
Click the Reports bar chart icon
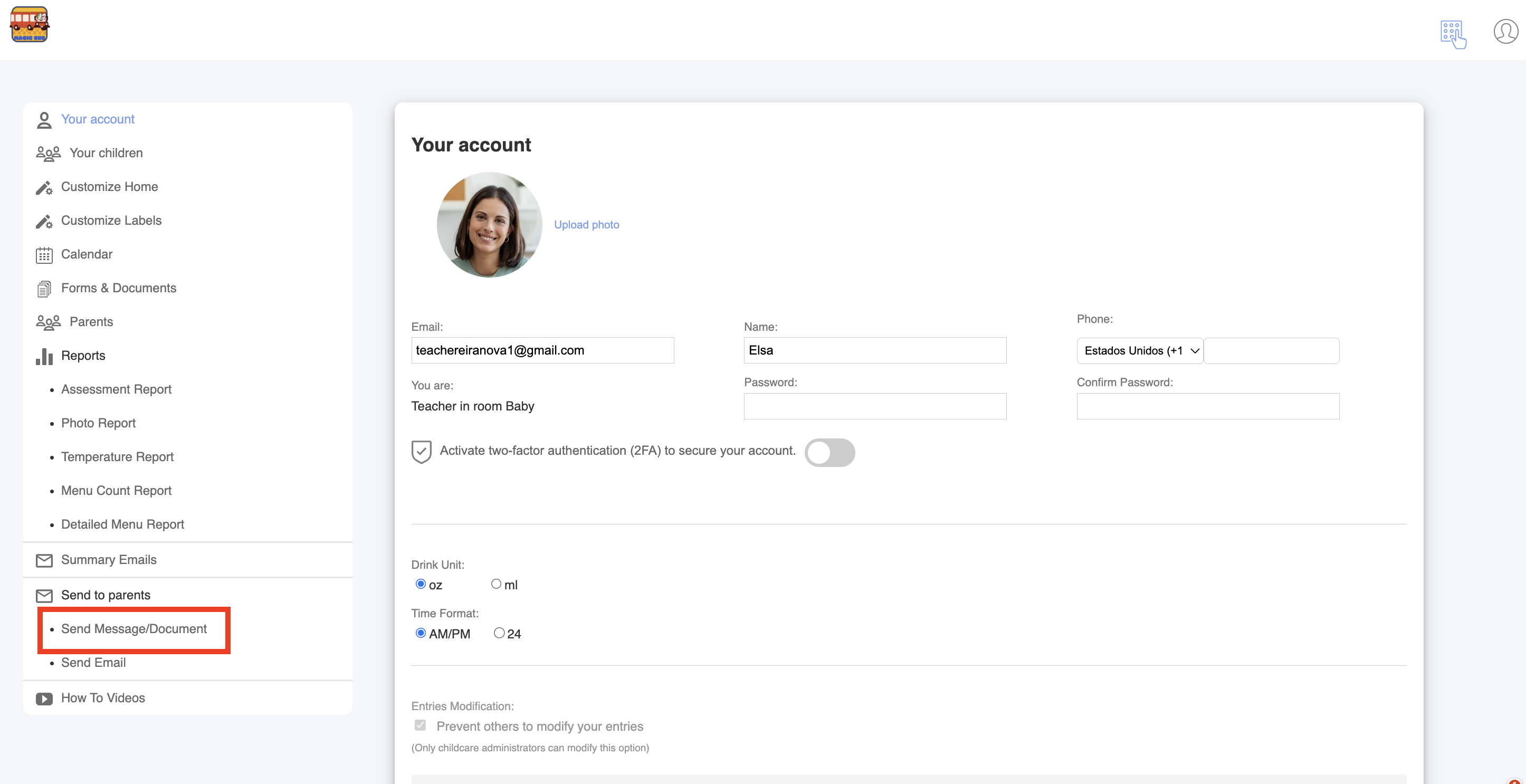pyautogui.click(x=44, y=357)
